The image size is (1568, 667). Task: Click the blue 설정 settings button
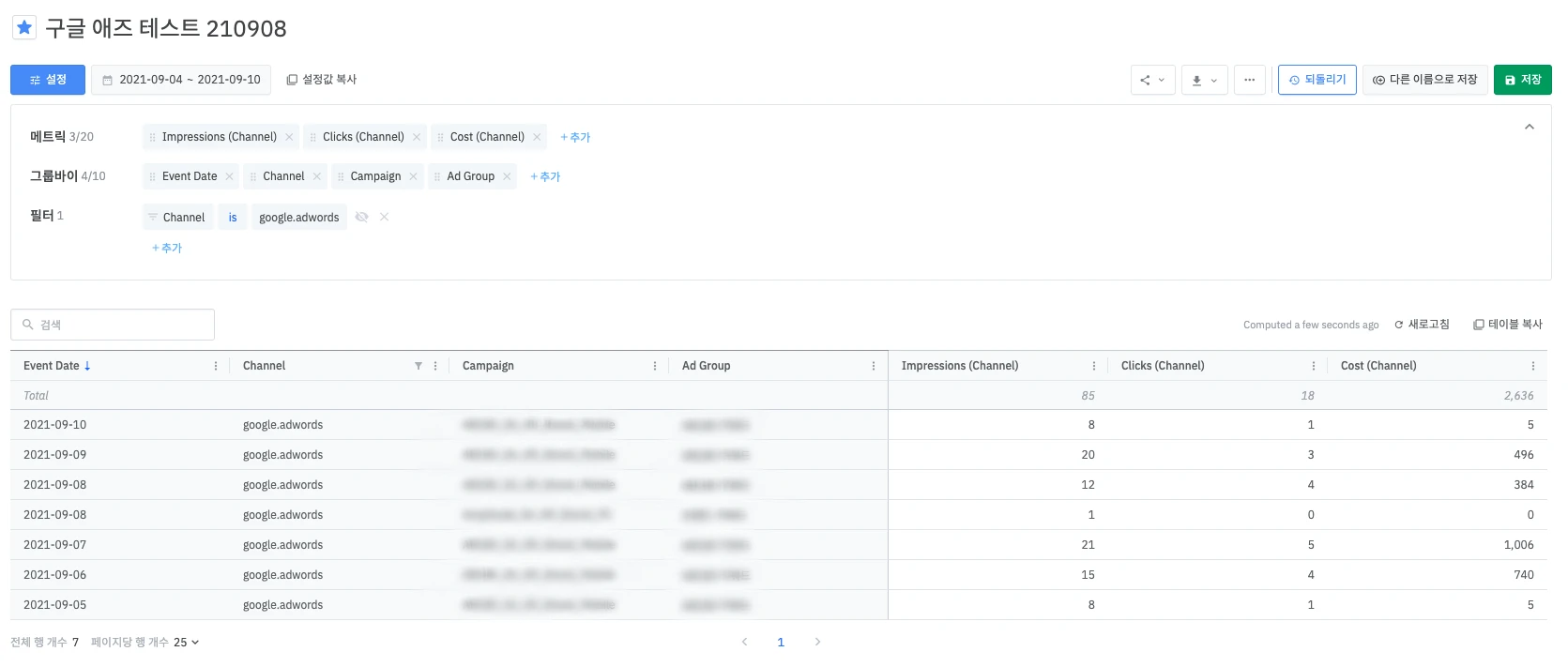48,80
